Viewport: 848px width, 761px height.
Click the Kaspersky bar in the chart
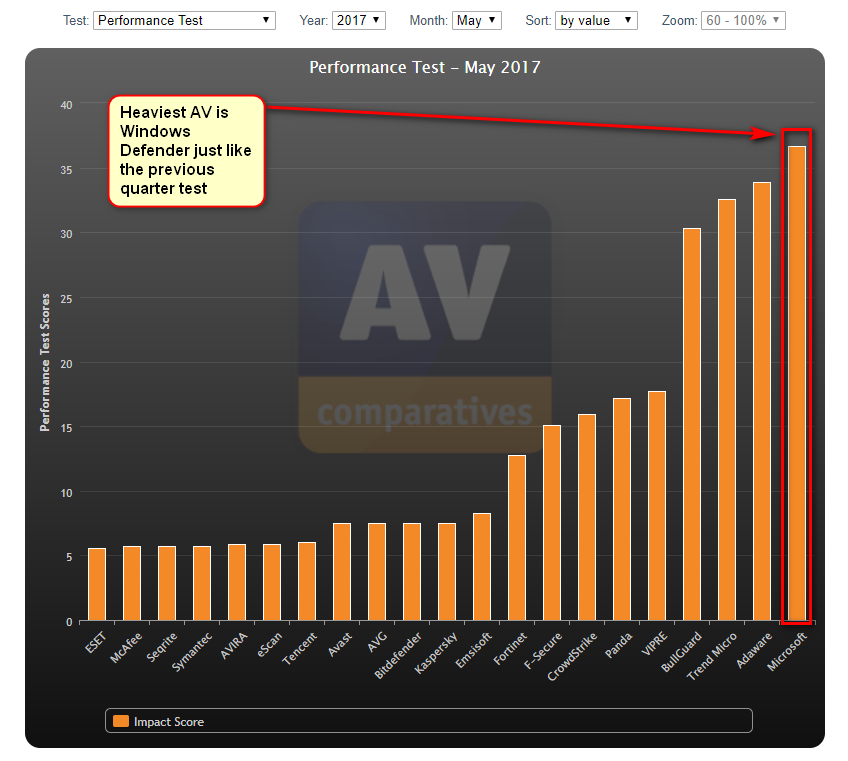447,572
